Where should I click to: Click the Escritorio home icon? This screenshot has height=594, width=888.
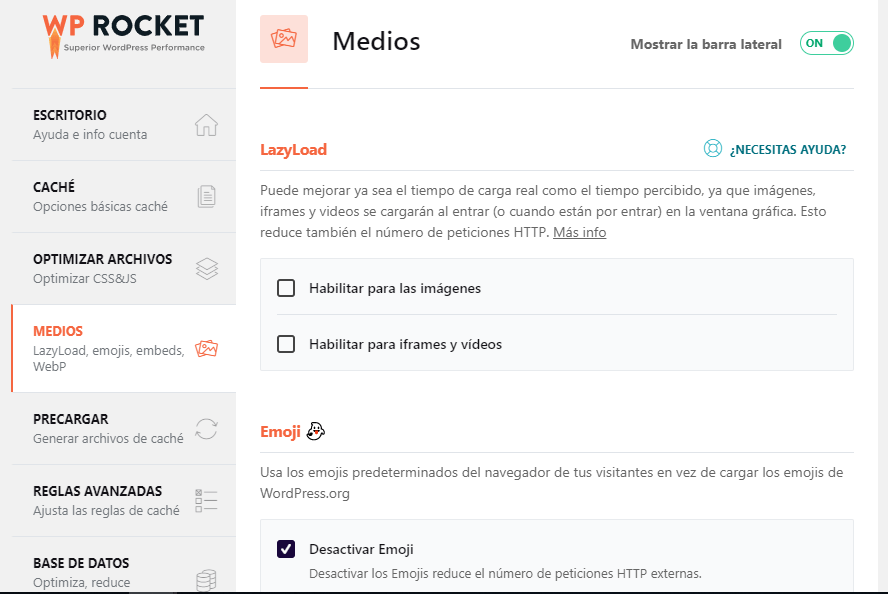[x=206, y=125]
